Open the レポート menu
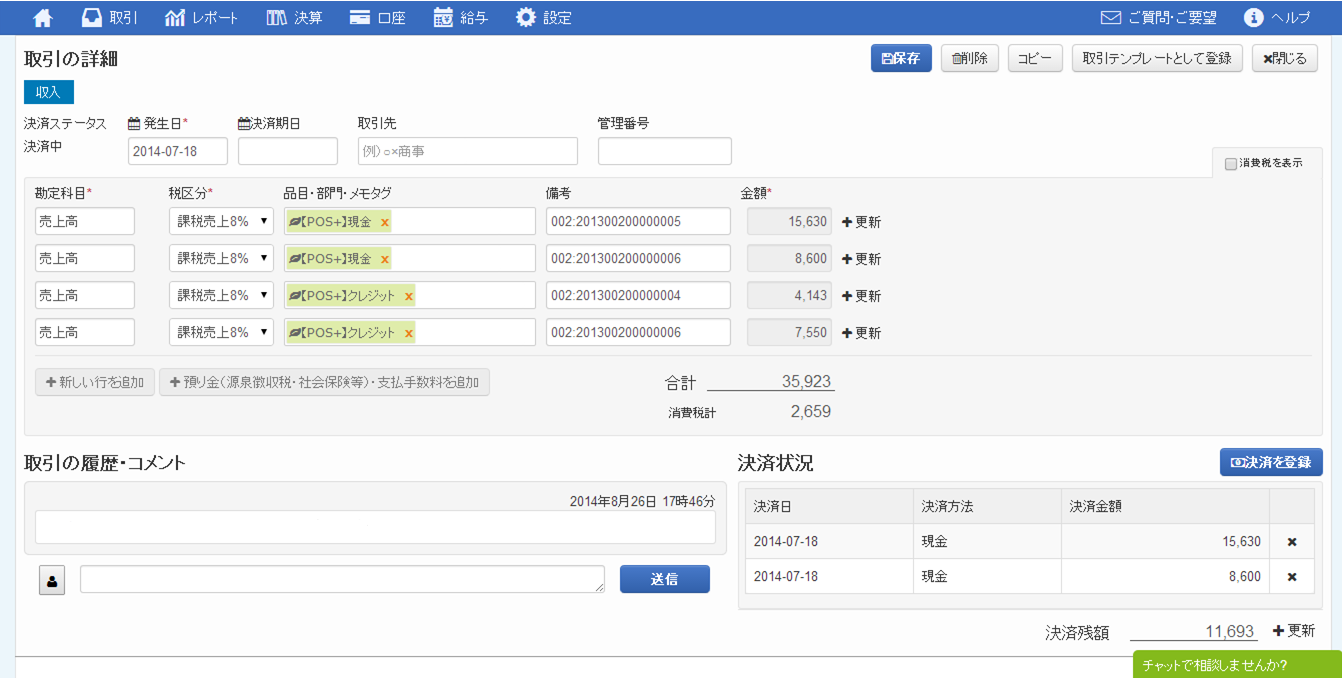 202,18
